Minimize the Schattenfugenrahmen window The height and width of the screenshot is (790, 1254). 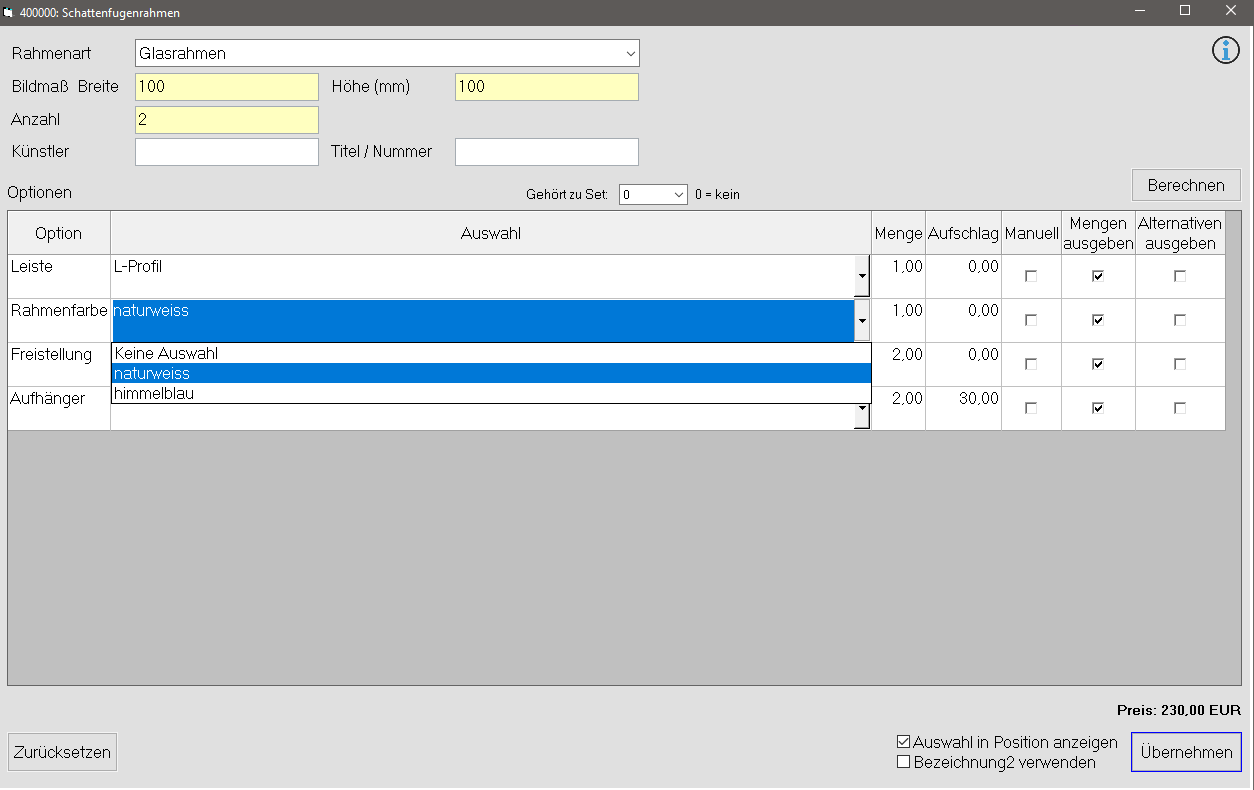click(1139, 10)
